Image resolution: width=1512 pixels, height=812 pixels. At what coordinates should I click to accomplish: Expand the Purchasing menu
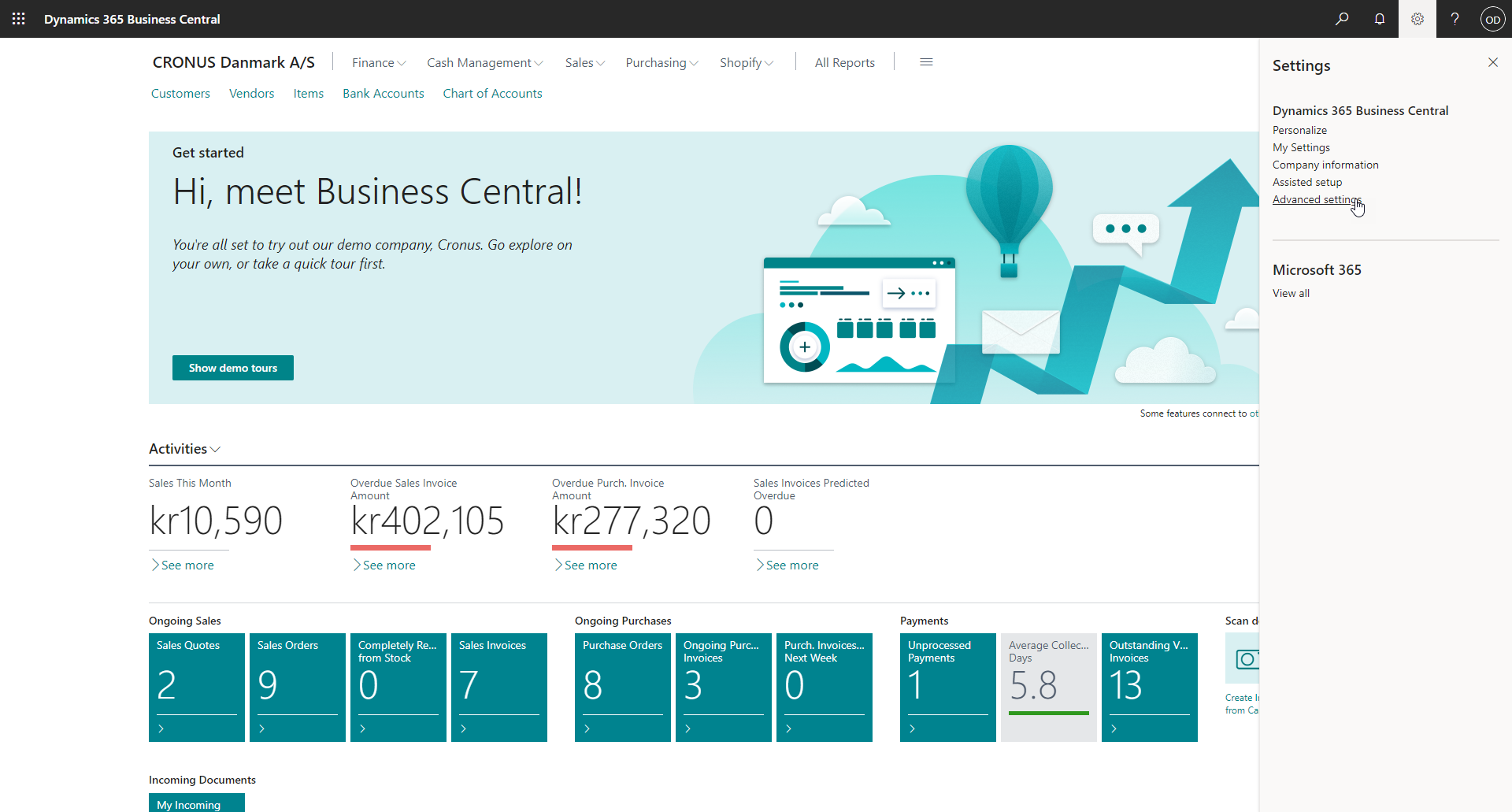(x=662, y=62)
